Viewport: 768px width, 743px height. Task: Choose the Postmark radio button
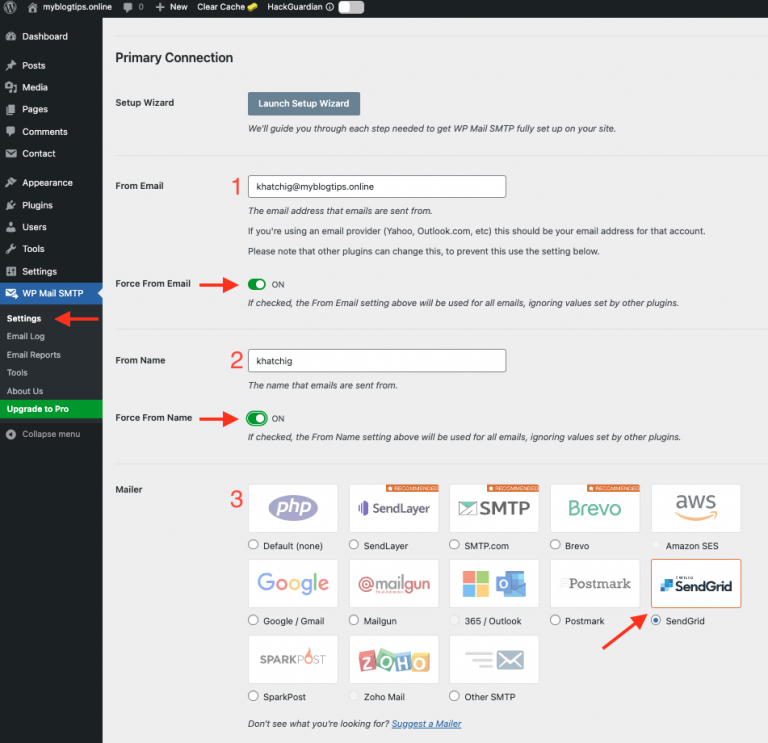click(555, 620)
